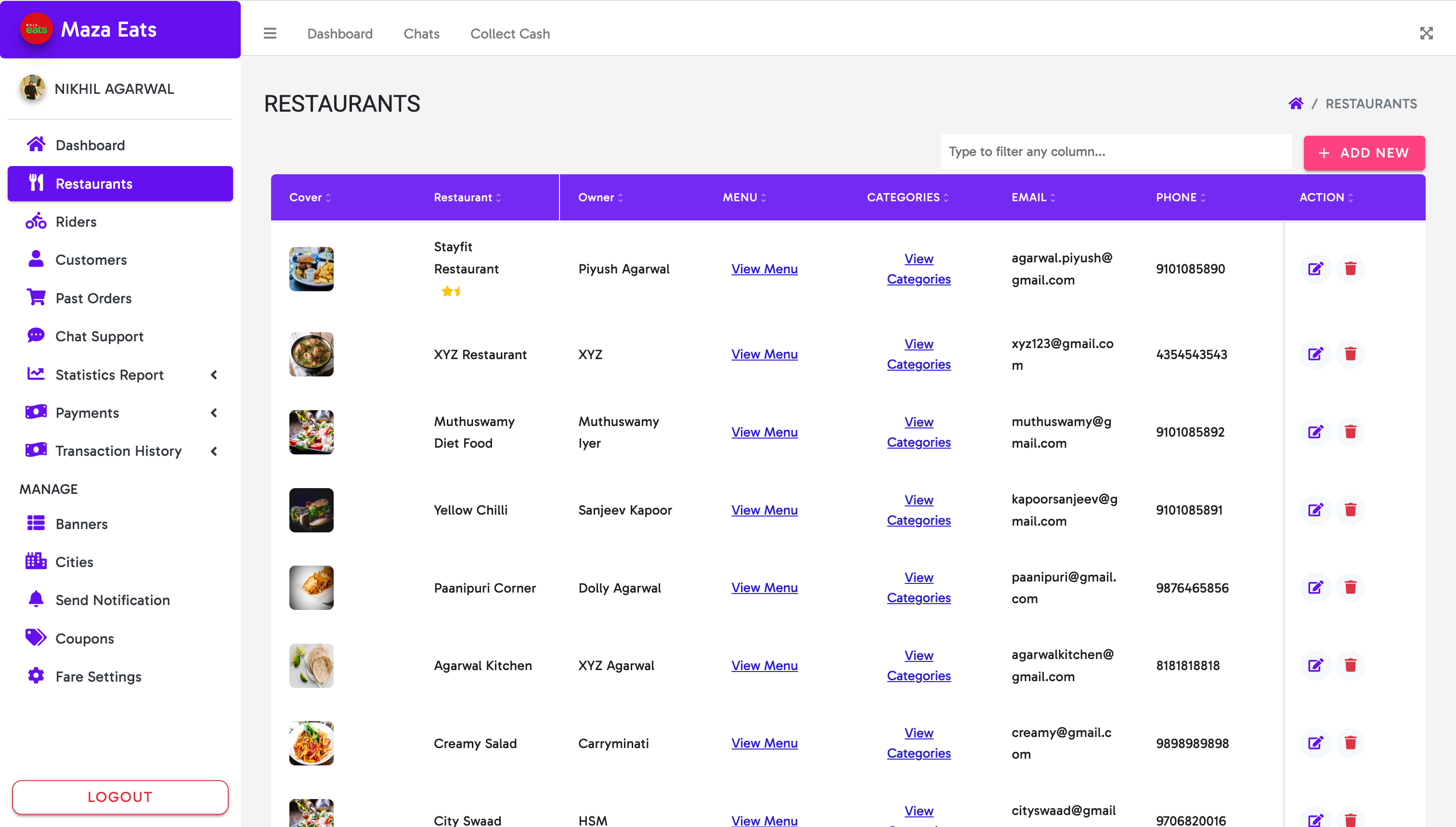Open Coupons from the sidebar
The height and width of the screenshot is (827, 1456).
coord(84,638)
